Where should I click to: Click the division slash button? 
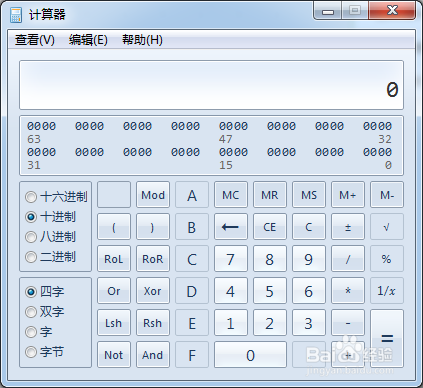click(x=348, y=259)
